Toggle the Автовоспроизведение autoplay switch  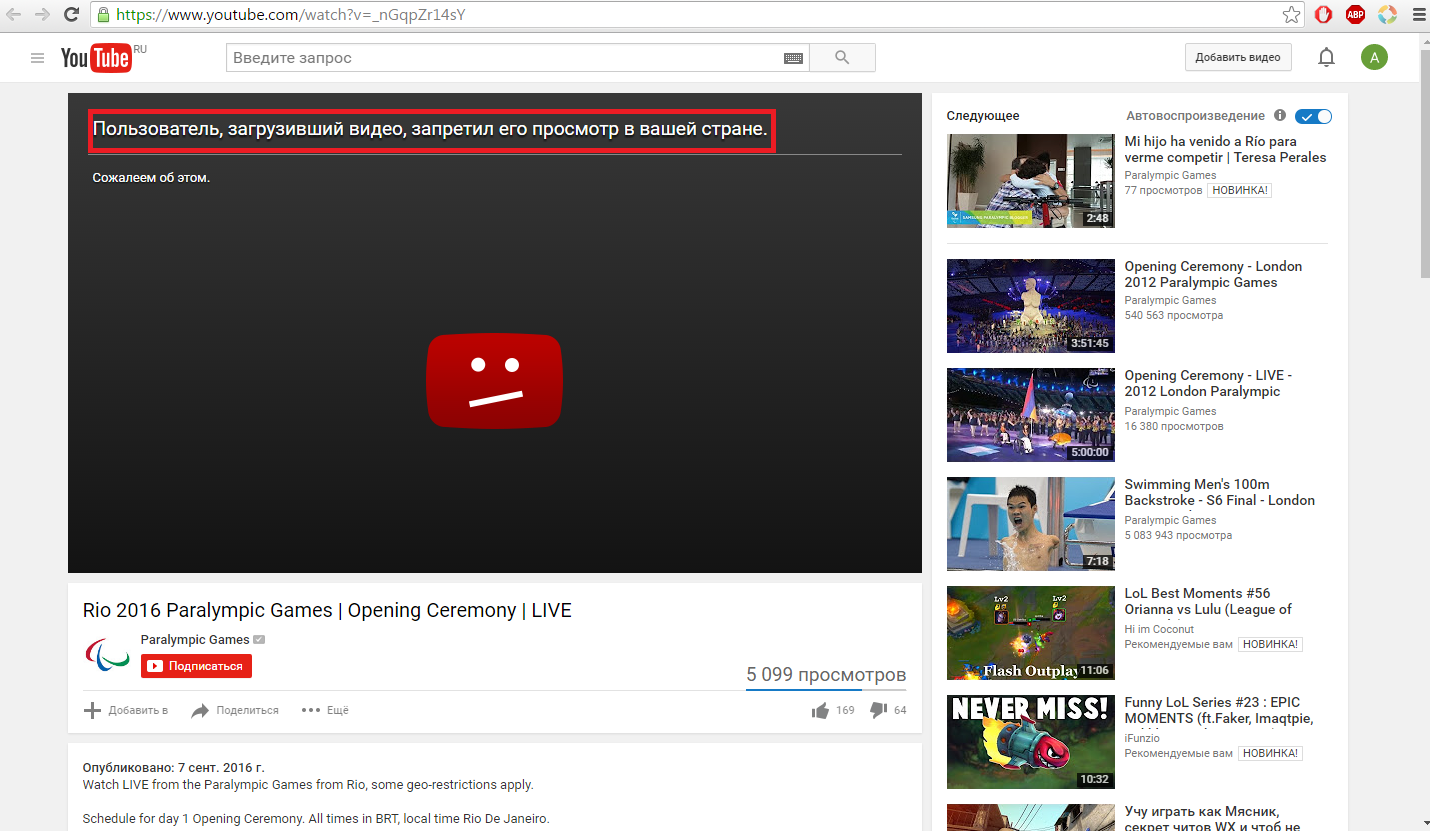point(1313,116)
